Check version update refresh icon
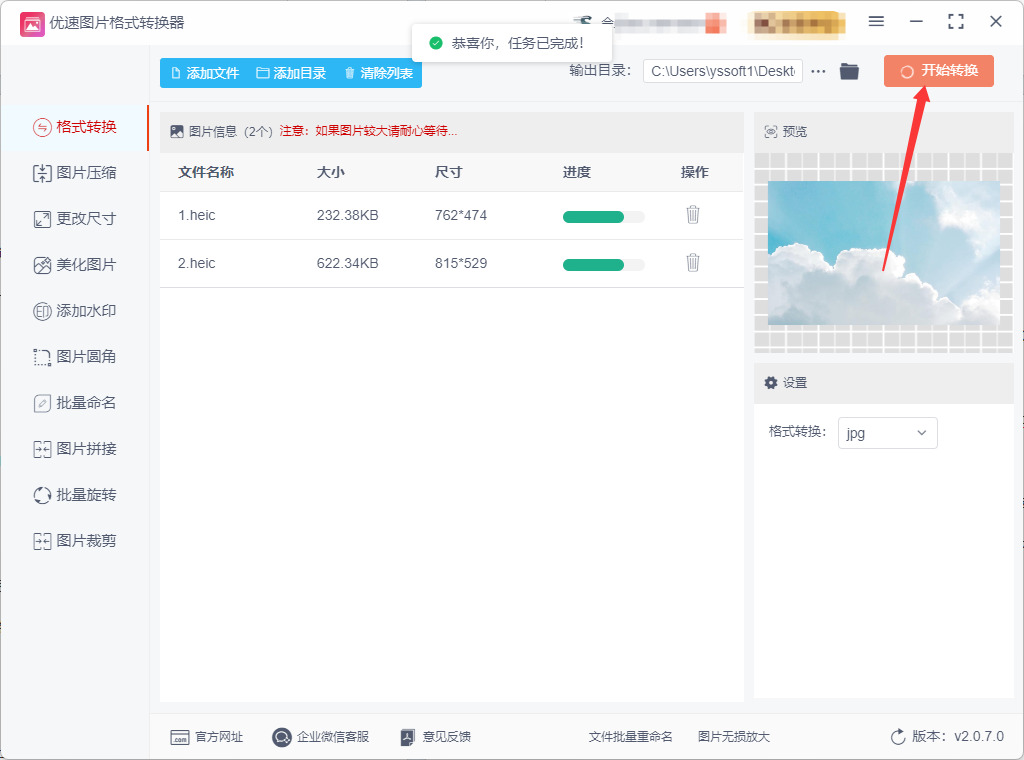Screen dimensions: 1024x760 (898, 736)
